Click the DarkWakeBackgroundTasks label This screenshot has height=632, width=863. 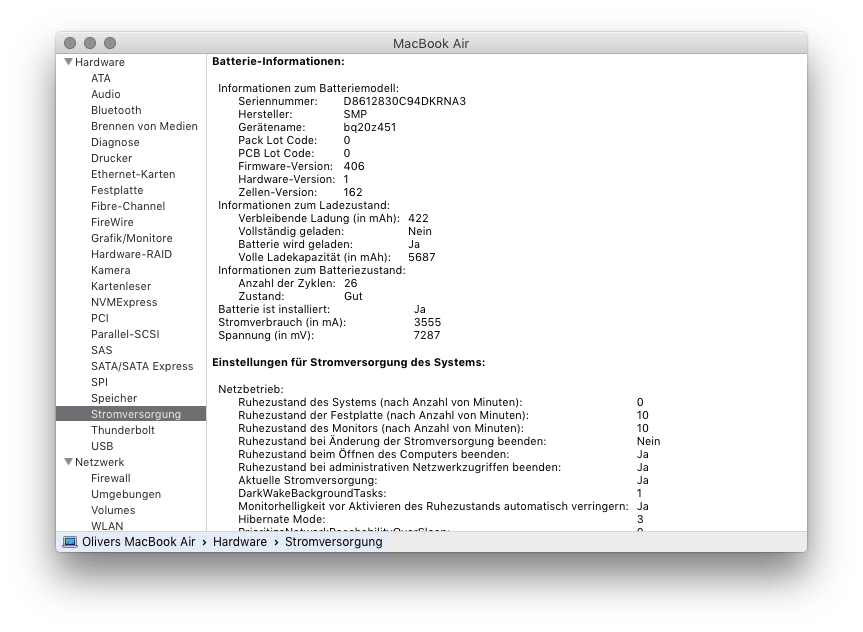[312, 493]
